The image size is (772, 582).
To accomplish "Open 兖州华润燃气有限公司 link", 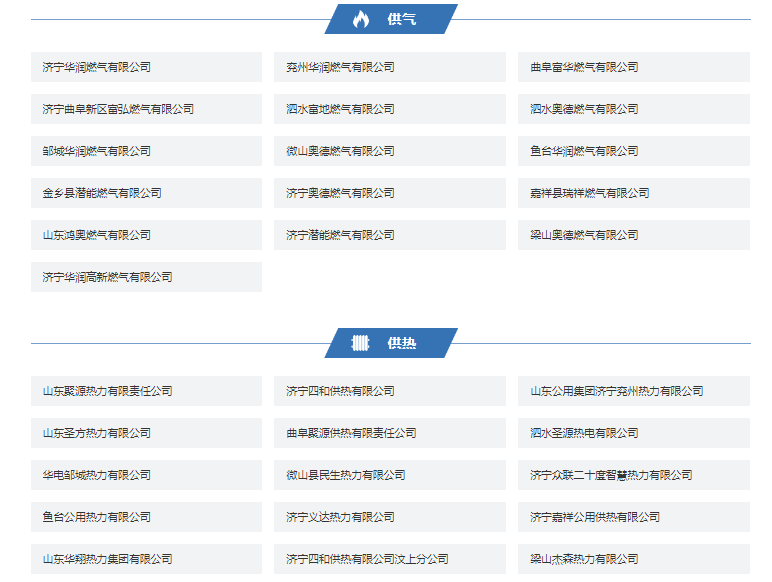I will (390, 67).
